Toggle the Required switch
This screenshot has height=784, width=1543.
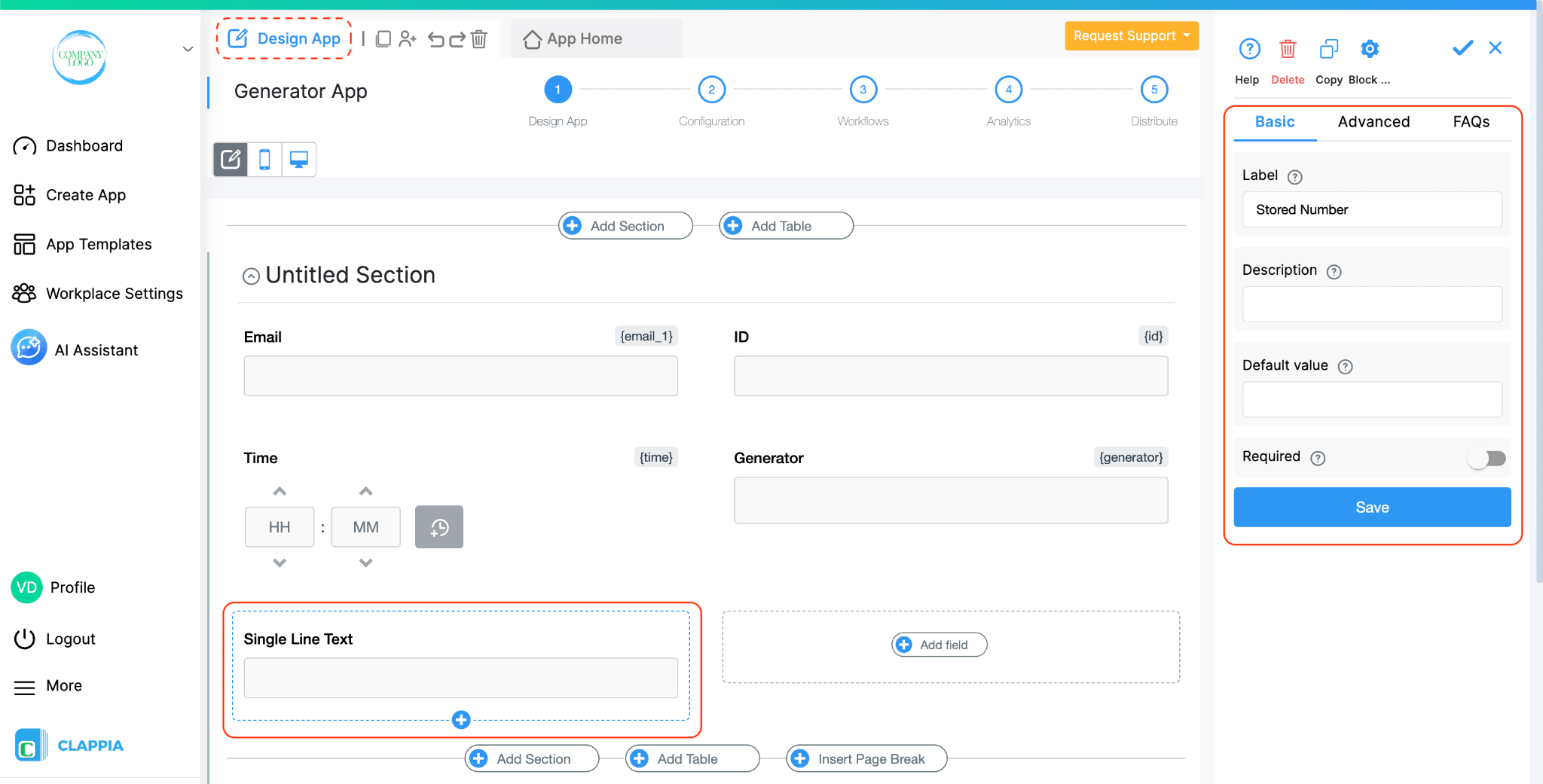[1487, 458]
